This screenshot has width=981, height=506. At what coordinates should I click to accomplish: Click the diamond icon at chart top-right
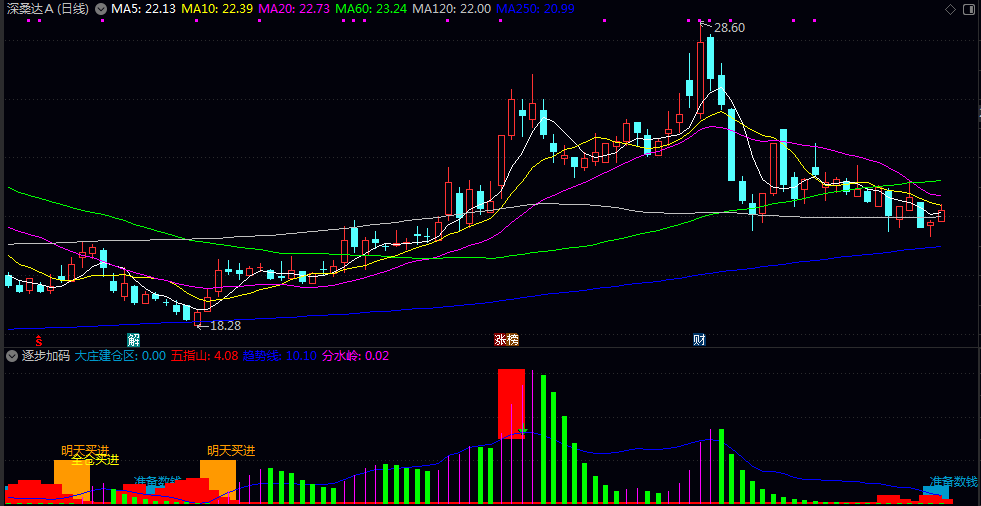pos(950,9)
